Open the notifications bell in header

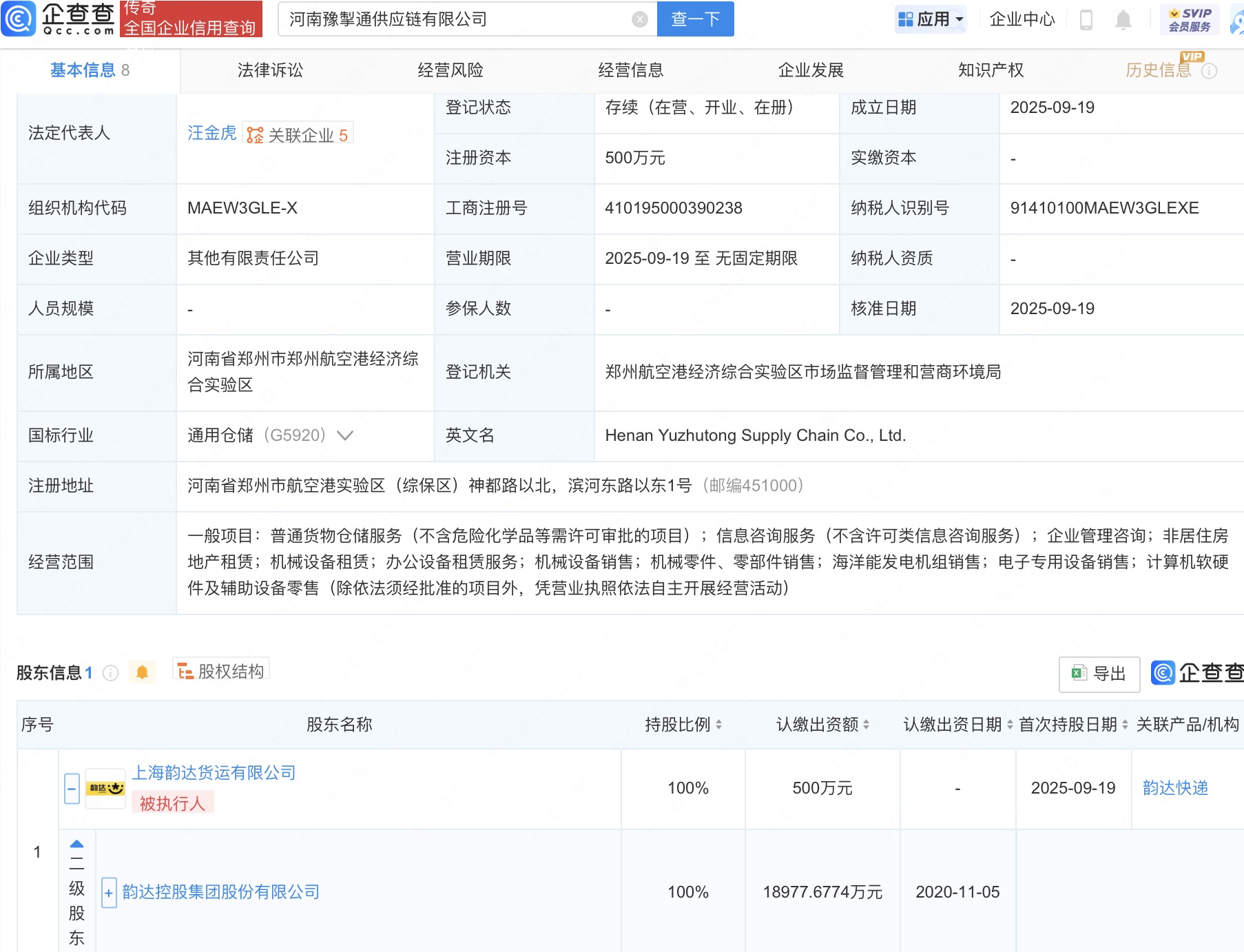coord(1123,19)
